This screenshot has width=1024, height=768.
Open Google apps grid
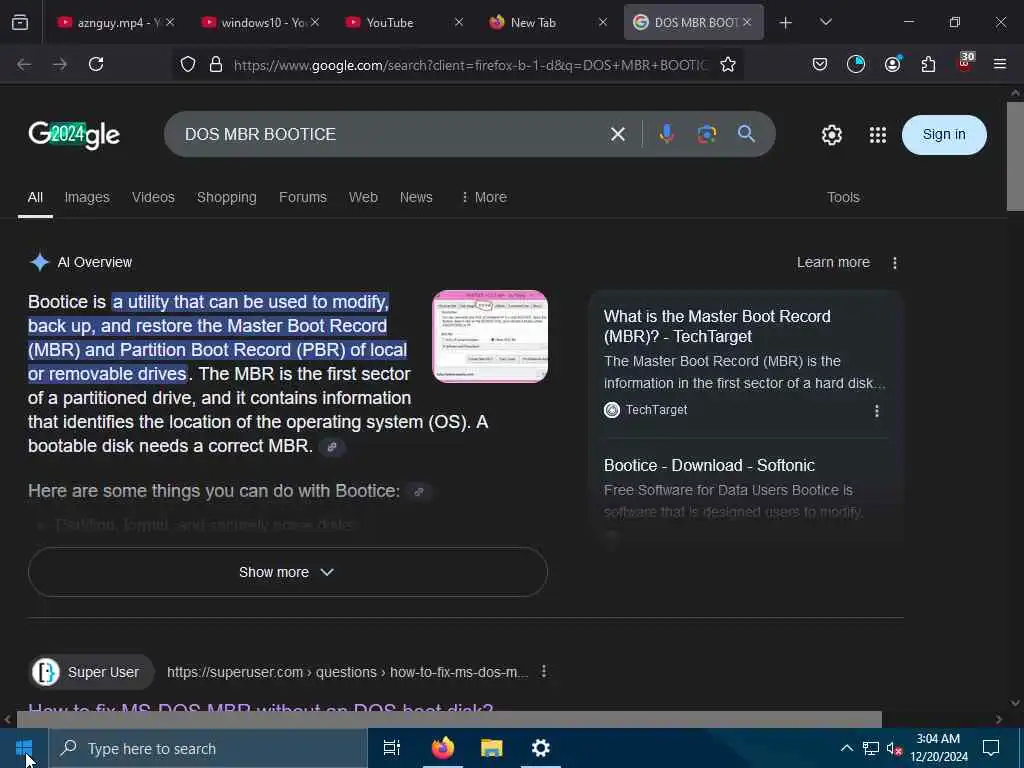coord(878,135)
